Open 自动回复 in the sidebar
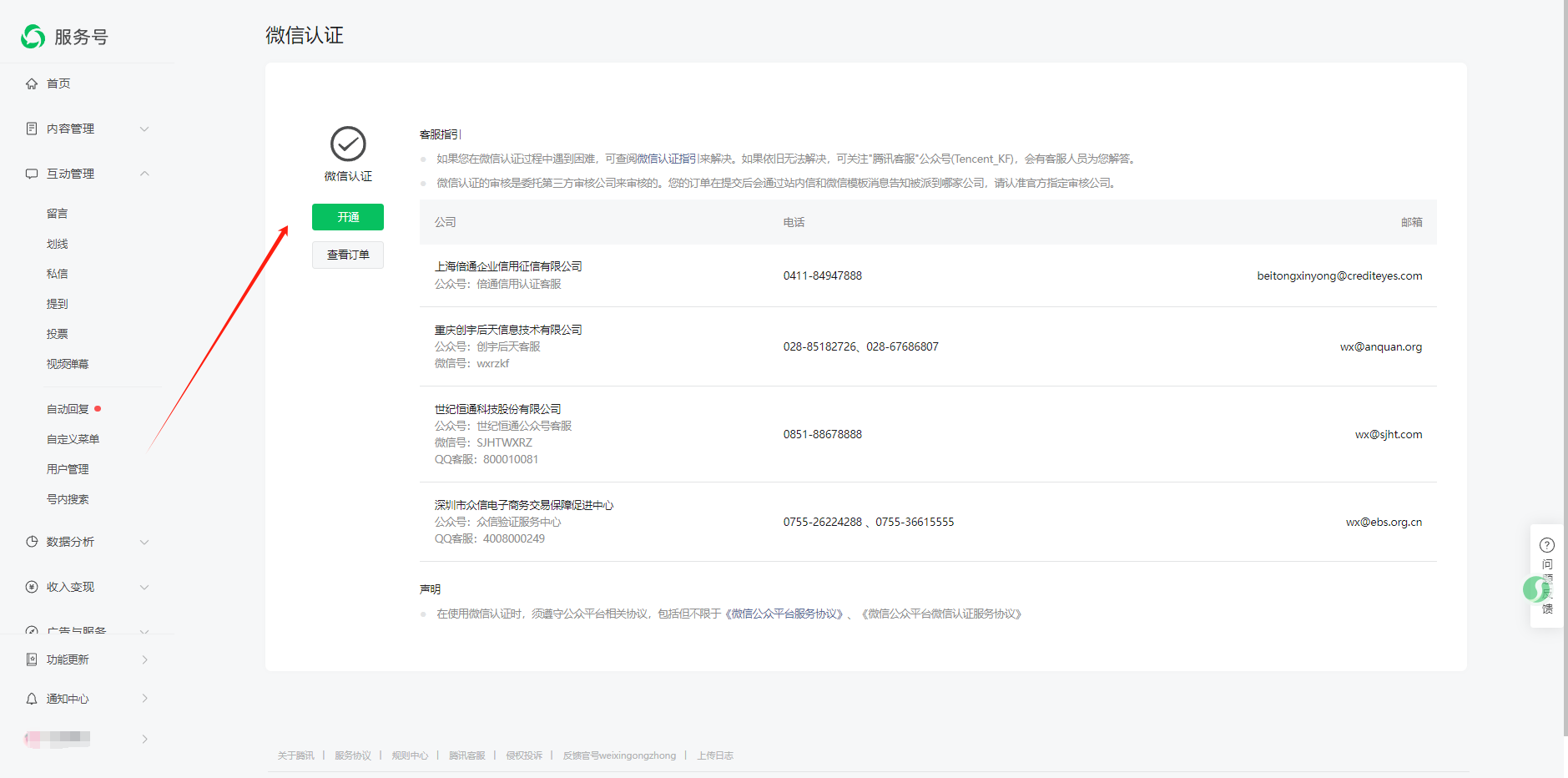 pyautogui.click(x=68, y=409)
